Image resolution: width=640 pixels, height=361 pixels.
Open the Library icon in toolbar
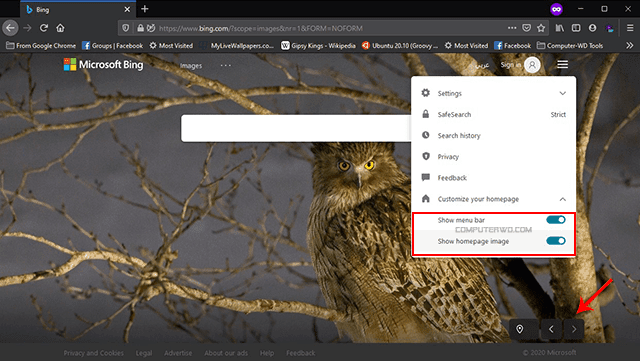[x=560, y=28]
